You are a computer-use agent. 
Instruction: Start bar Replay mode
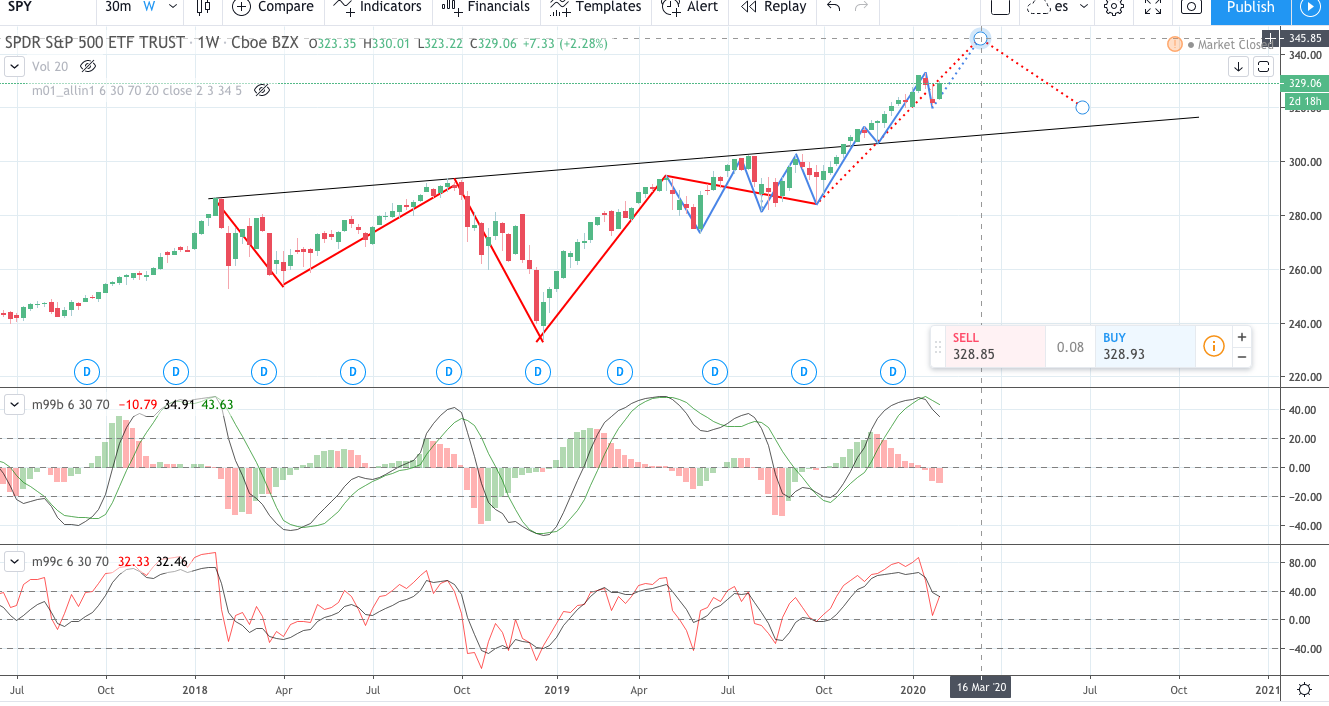(773, 7)
